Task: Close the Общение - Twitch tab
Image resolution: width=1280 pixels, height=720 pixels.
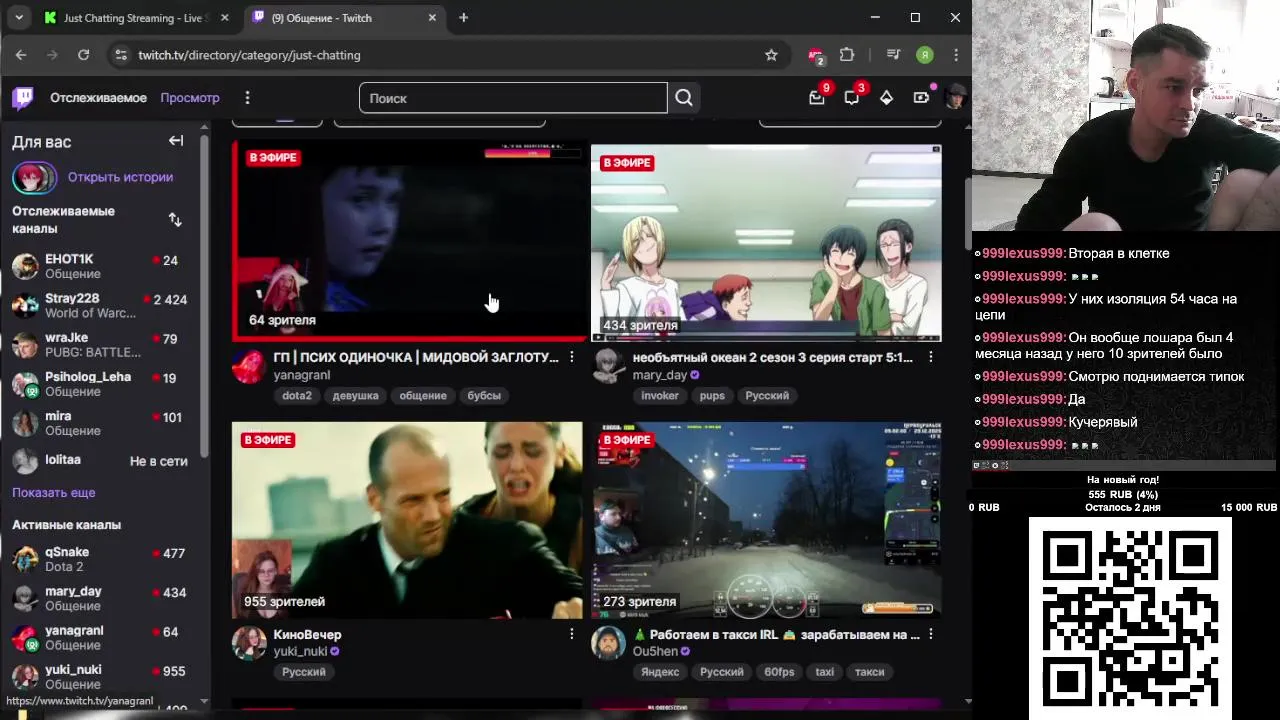Action: 432,18
